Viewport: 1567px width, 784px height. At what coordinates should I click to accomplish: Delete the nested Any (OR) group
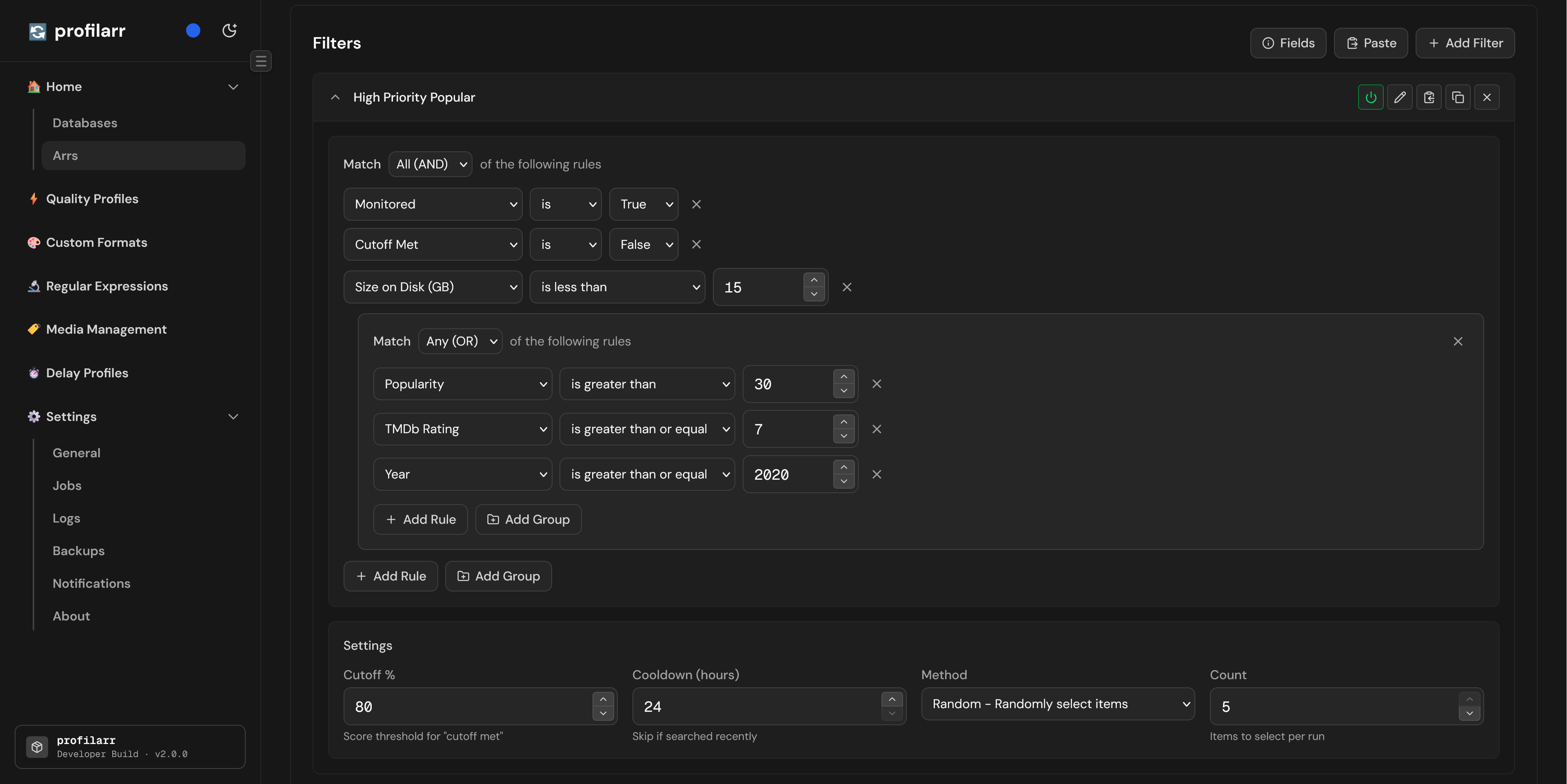click(1458, 341)
